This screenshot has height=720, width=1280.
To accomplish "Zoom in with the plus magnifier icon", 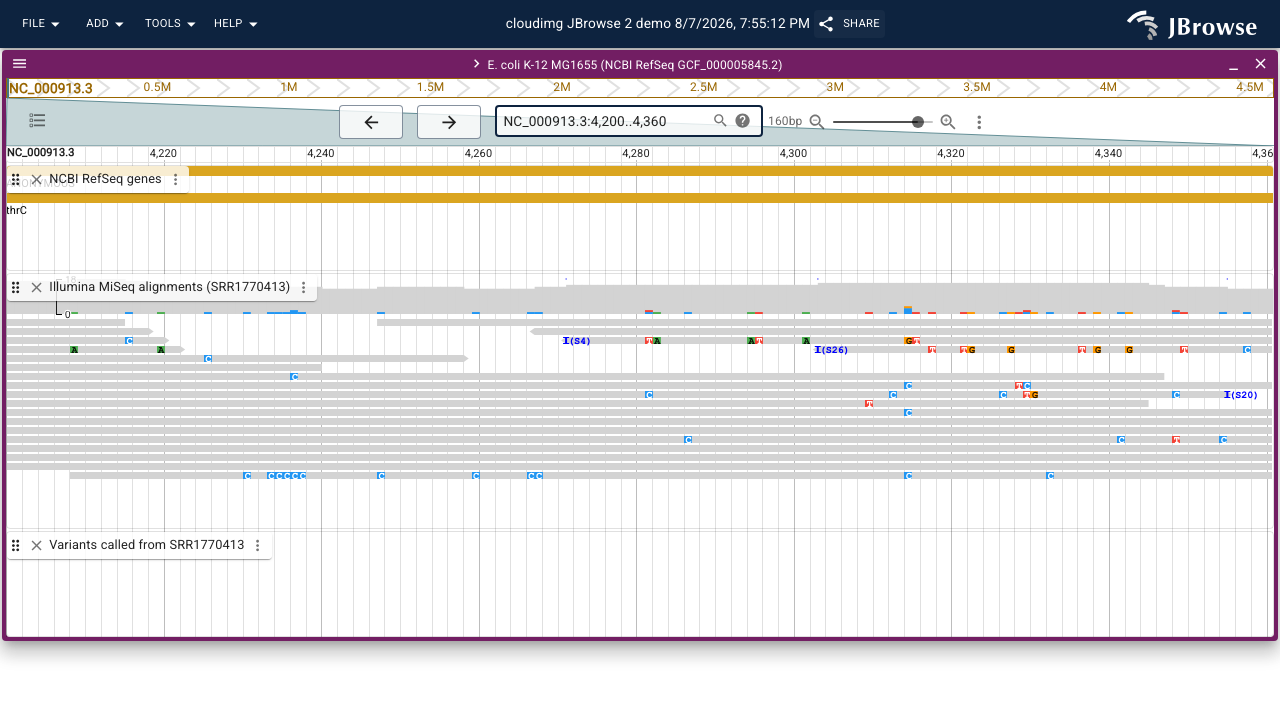I will click(948, 122).
